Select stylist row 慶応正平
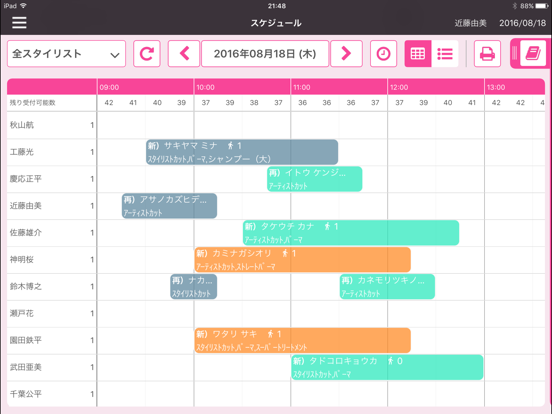Viewport: 552px width, 414px height. pyautogui.click(x=52, y=179)
